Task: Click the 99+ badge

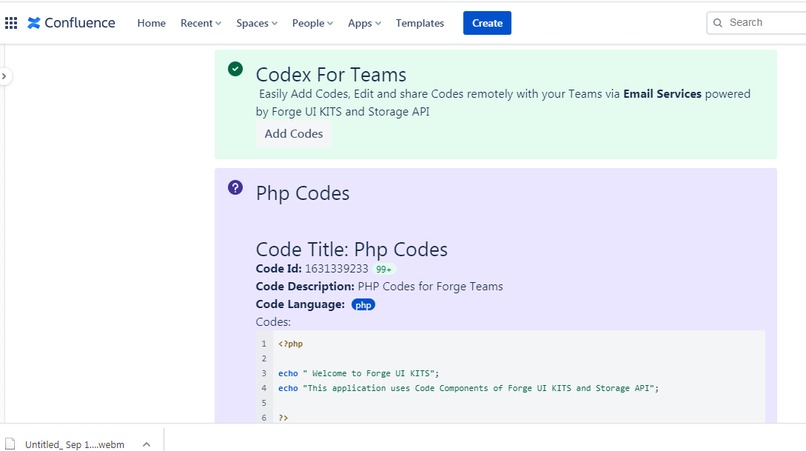Action: click(383, 269)
